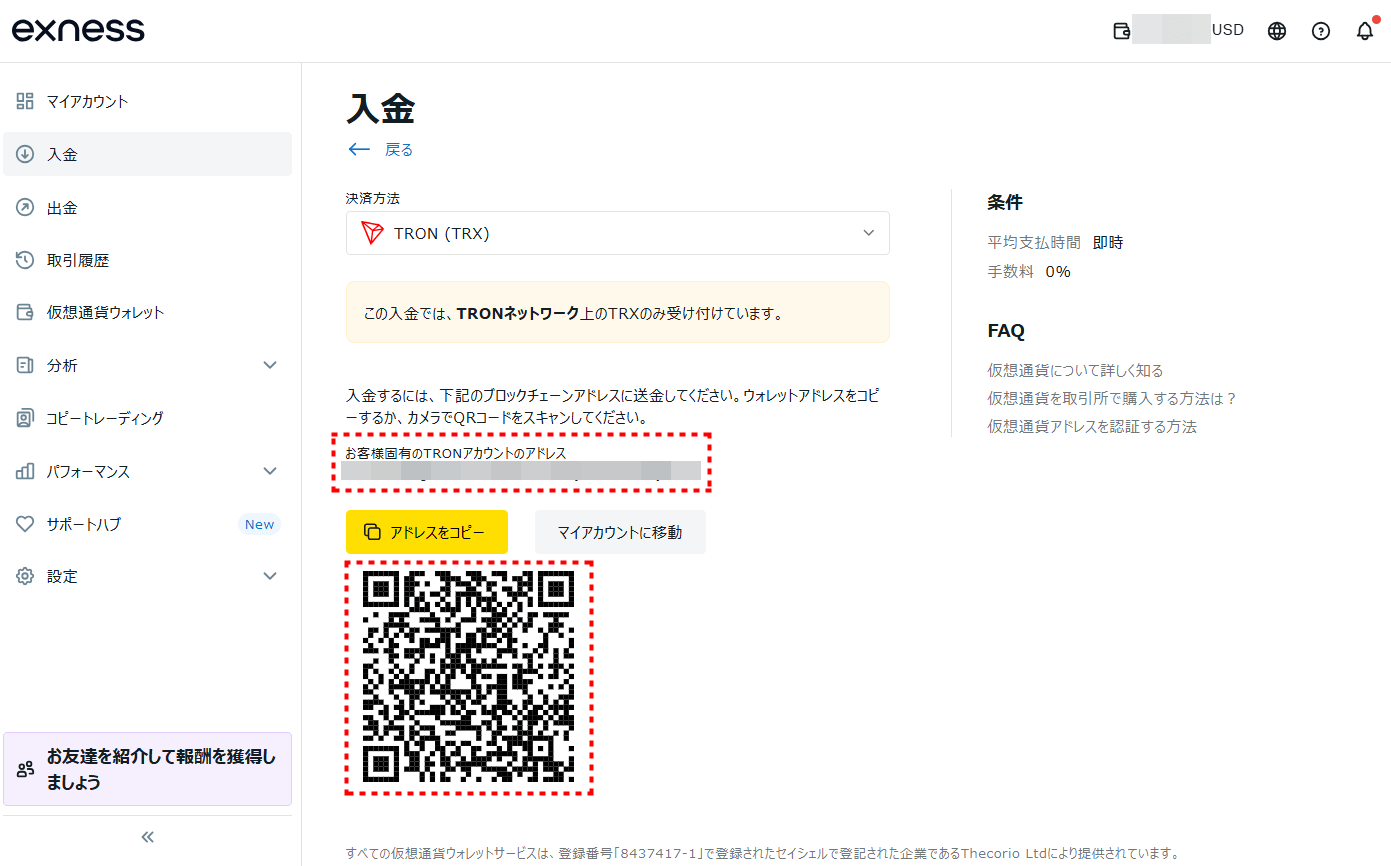This screenshot has height=866, width=1391.
Task: Open the wallet balance icon in header
Action: [1122, 31]
